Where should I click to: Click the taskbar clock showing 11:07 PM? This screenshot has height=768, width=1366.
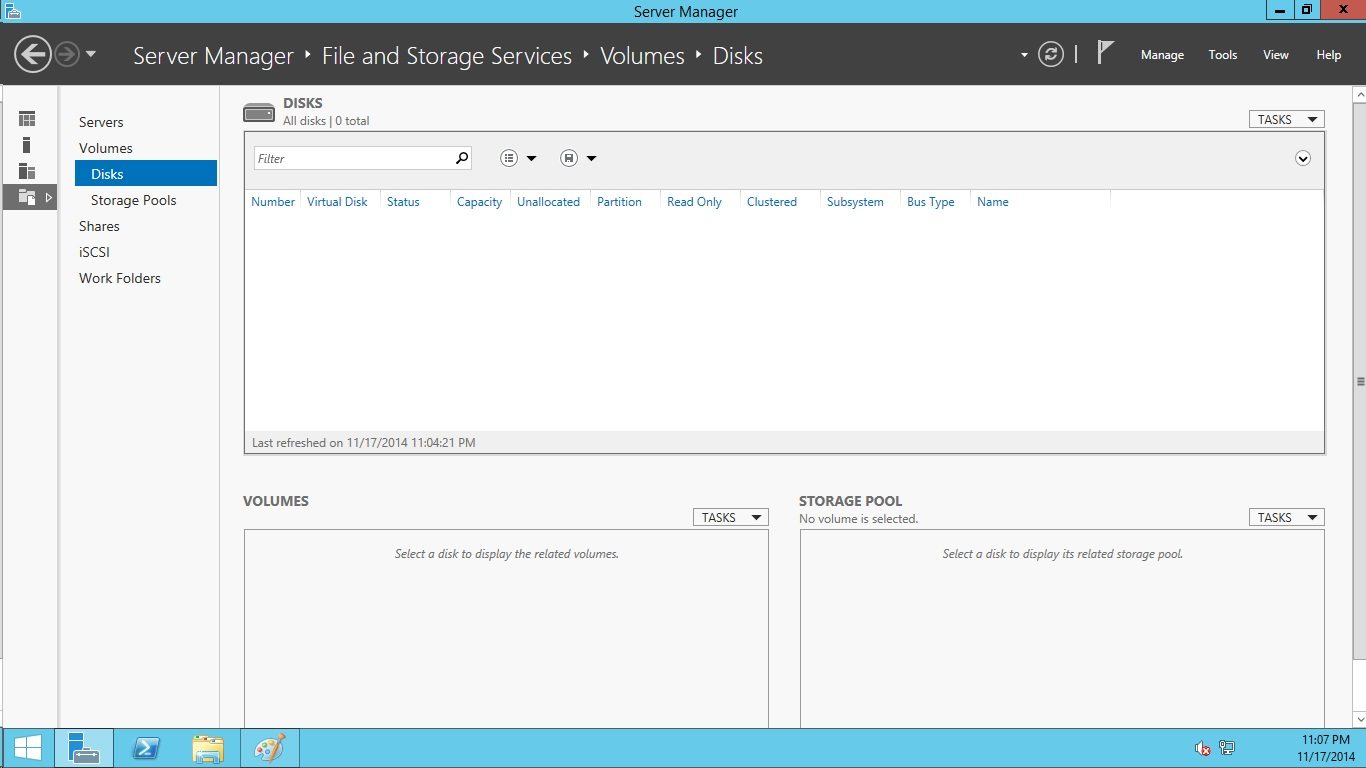[1326, 748]
